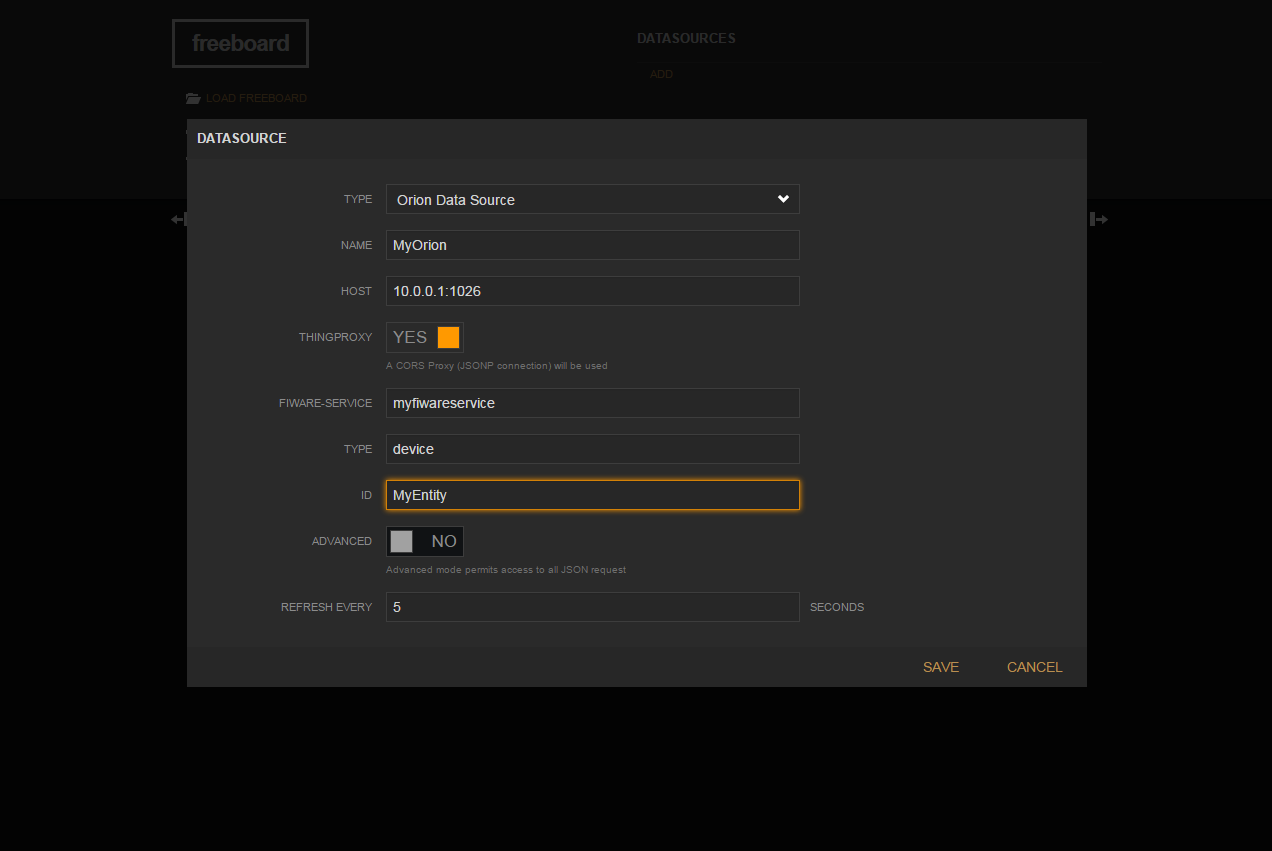Open the TYPE selector dropdown chevron
Image resolution: width=1272 pixels, height=851 pixels.
click(x=783, y=199)
